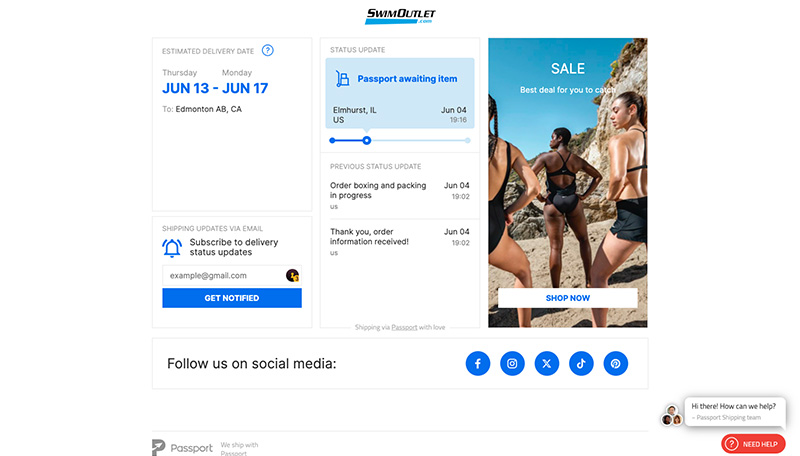Click the chat team avatars
The height and width of the screenshot is (456, 800).
pyautogui.click(x=671, y=415)
